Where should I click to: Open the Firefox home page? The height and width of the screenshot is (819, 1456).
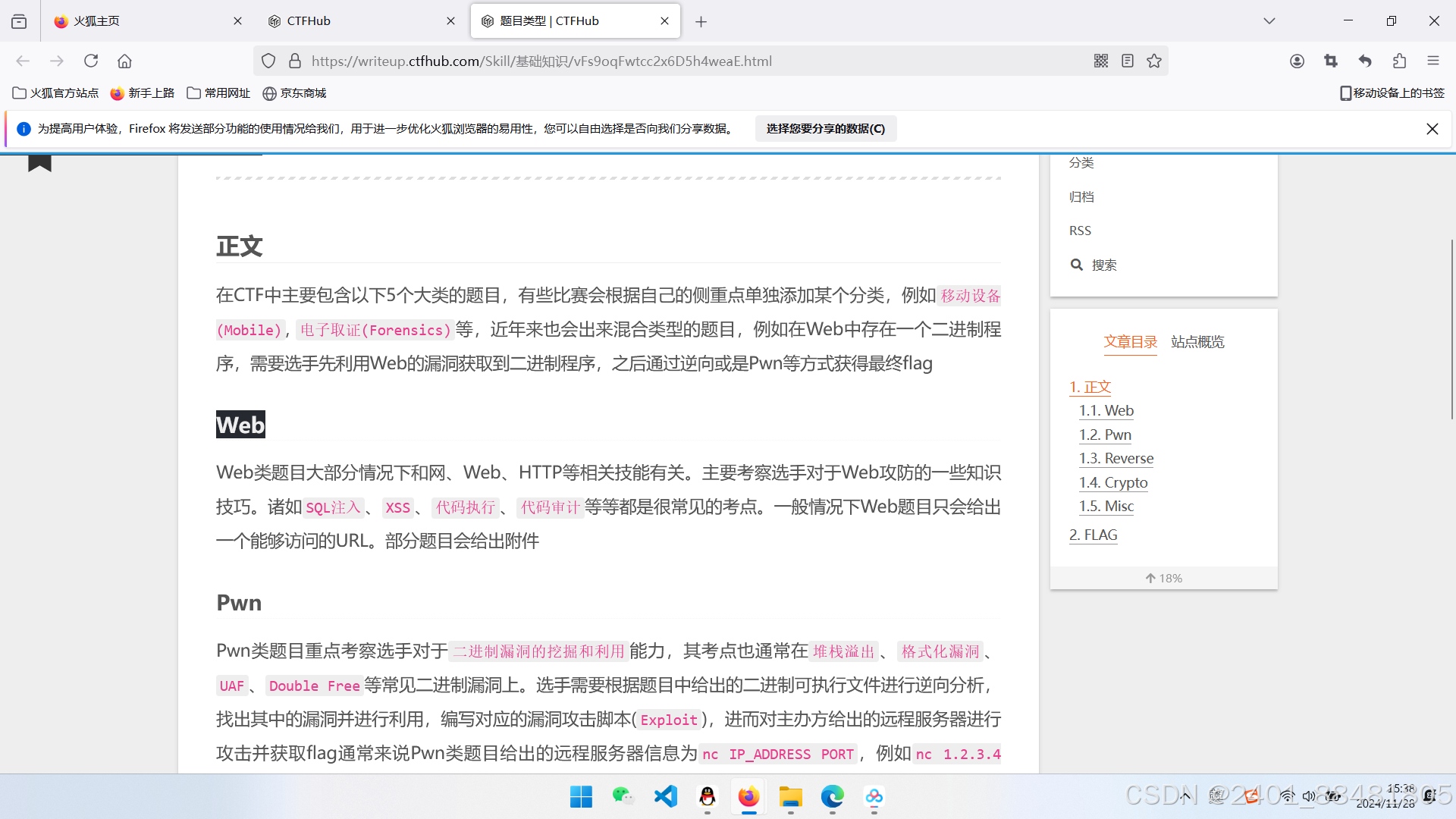(124, 61)
